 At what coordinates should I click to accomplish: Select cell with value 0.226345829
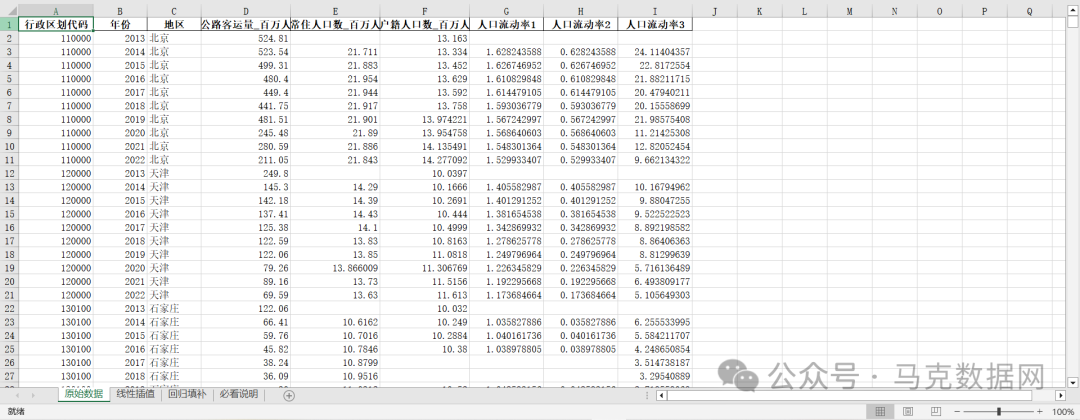(x=581, y=267)
